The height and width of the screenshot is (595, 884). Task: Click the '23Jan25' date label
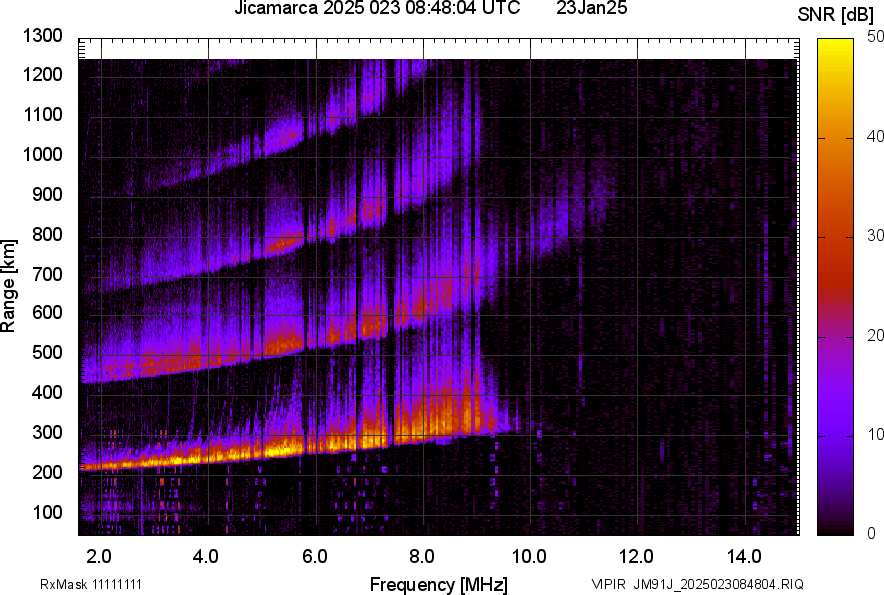pos(592,9)
